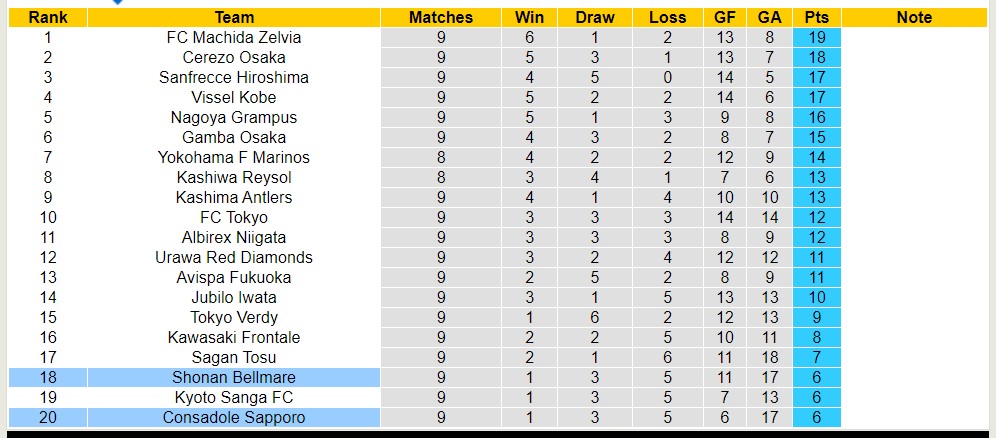Viewport: 997px width, 438px height.
Task: Select the Pts column header
Action: [816, 17]
